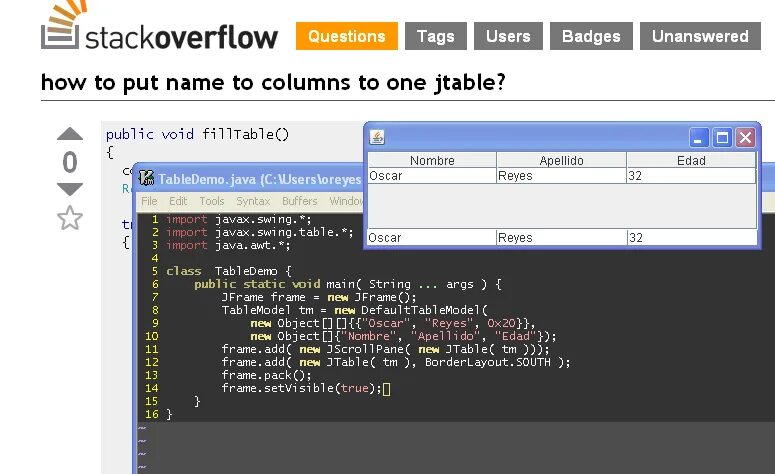Click the Java cup icon in the table window
The height and width of the screenshot is (474, 775).
pyautogui.click(x=377, y=137)
